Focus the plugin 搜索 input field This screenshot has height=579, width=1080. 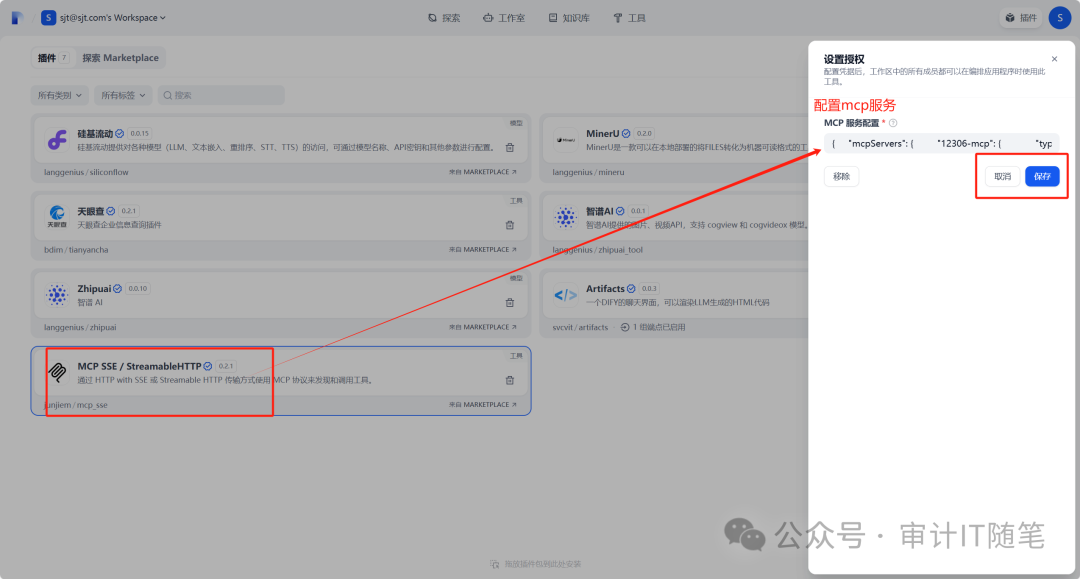(221, 96)
